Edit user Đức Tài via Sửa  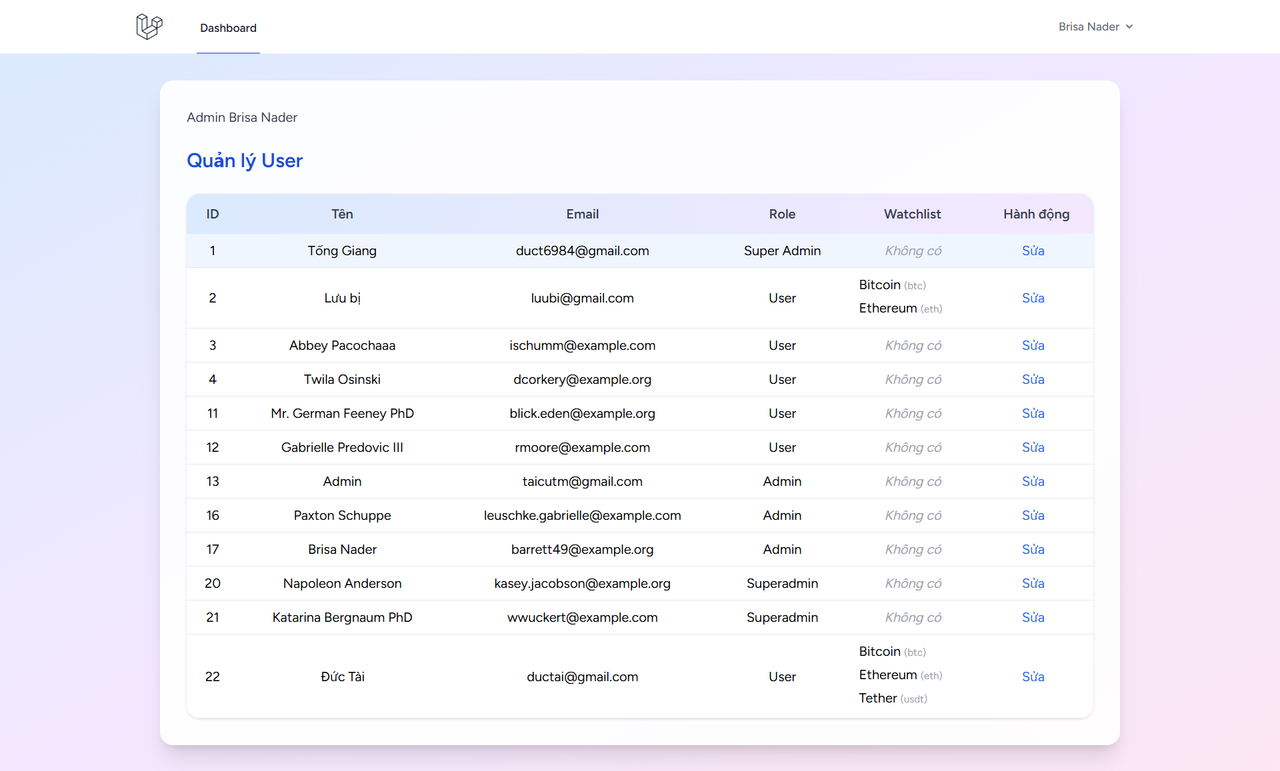[x=1033, y=677]
